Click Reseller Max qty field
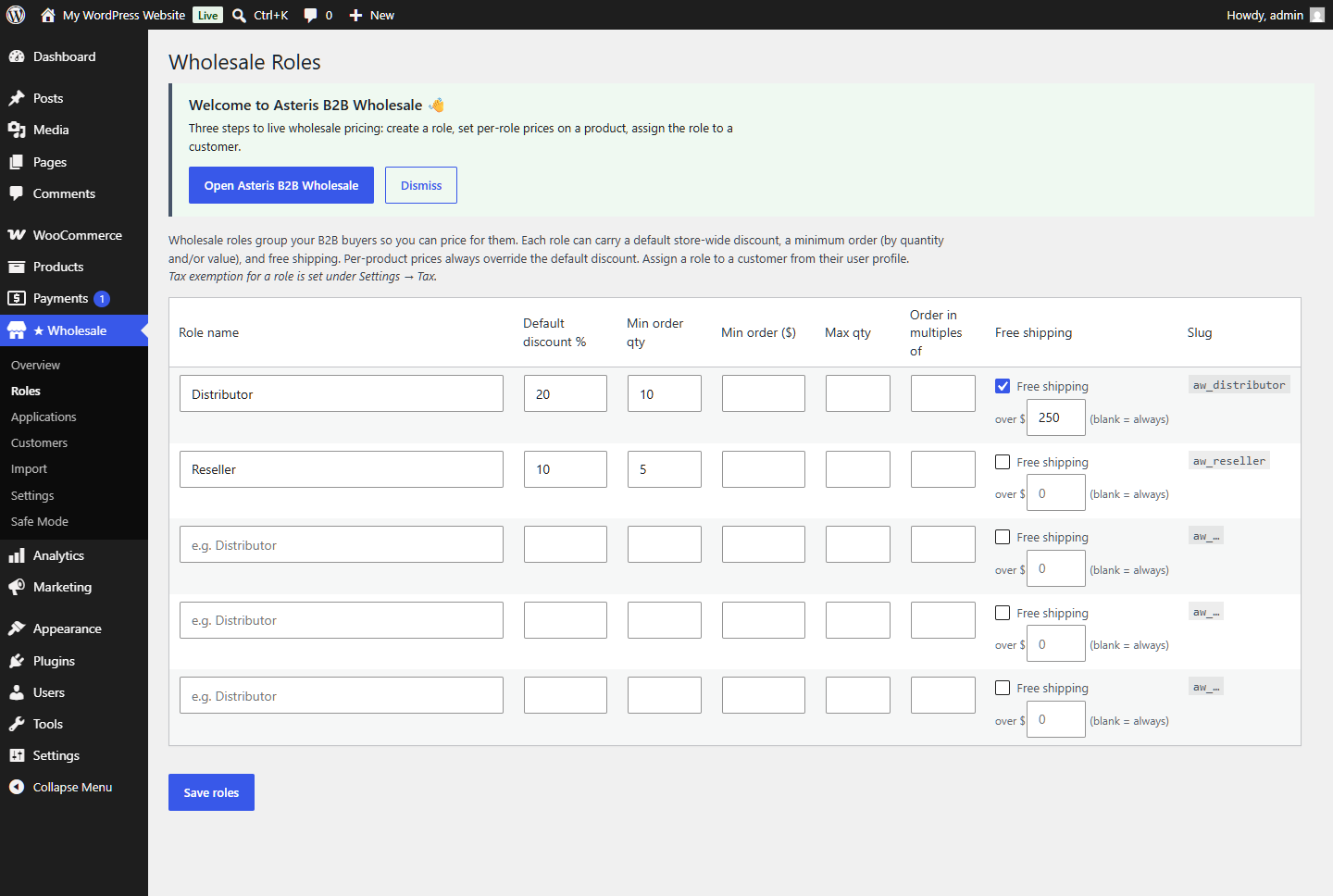The height and width of the screenshot is (896, 1333). (858, 469)
